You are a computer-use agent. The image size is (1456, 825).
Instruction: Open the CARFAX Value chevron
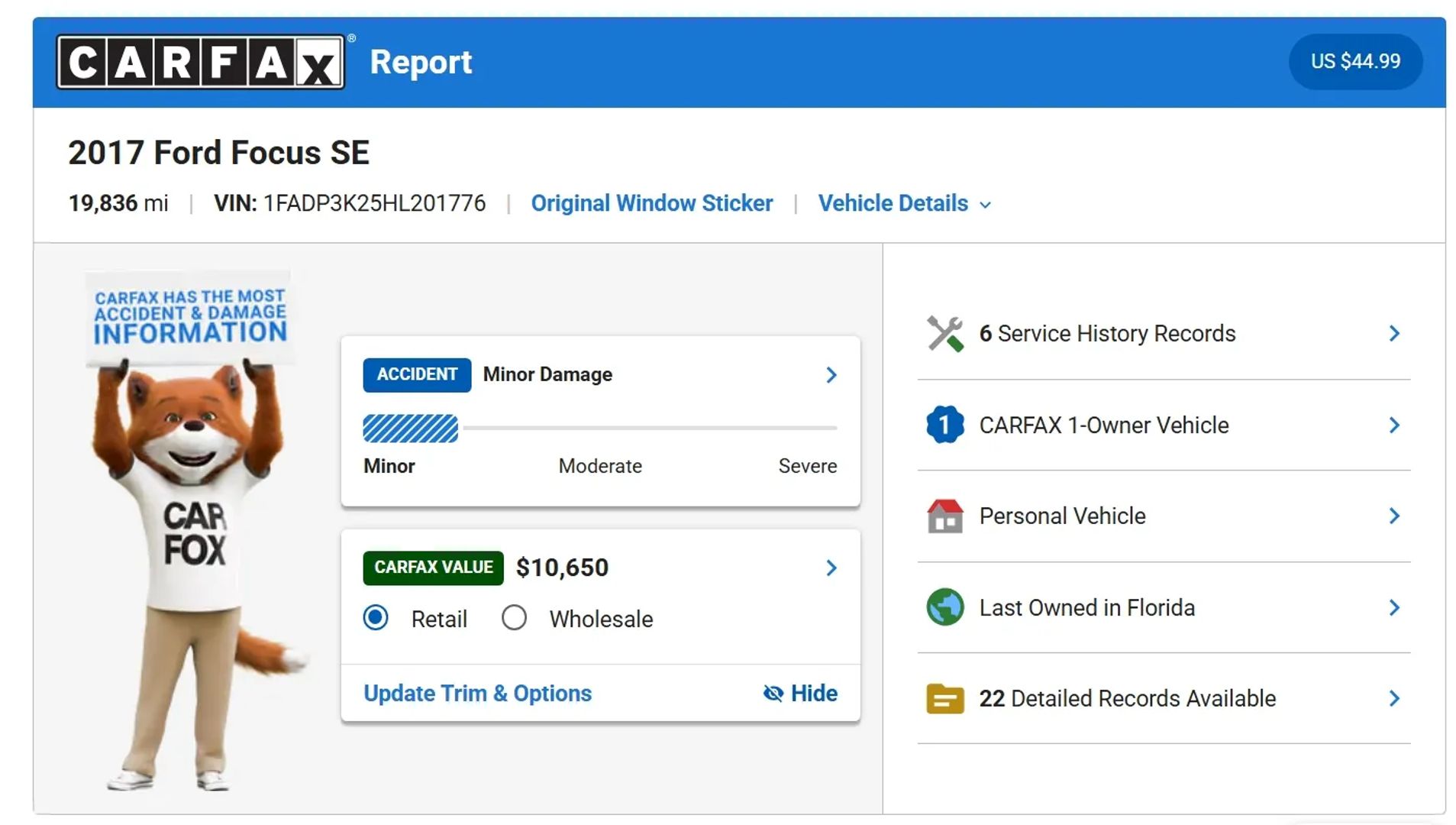pos(831,568)
